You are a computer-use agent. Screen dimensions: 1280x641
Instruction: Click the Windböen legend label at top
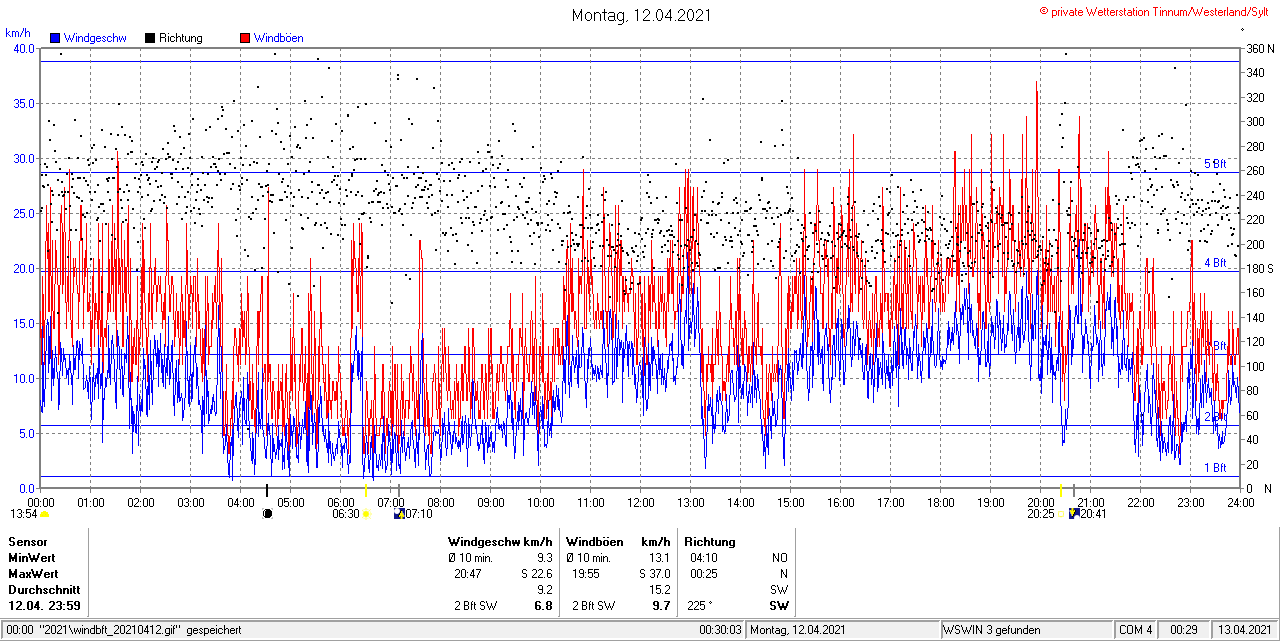pyautogui.click(x=279, y=38)
